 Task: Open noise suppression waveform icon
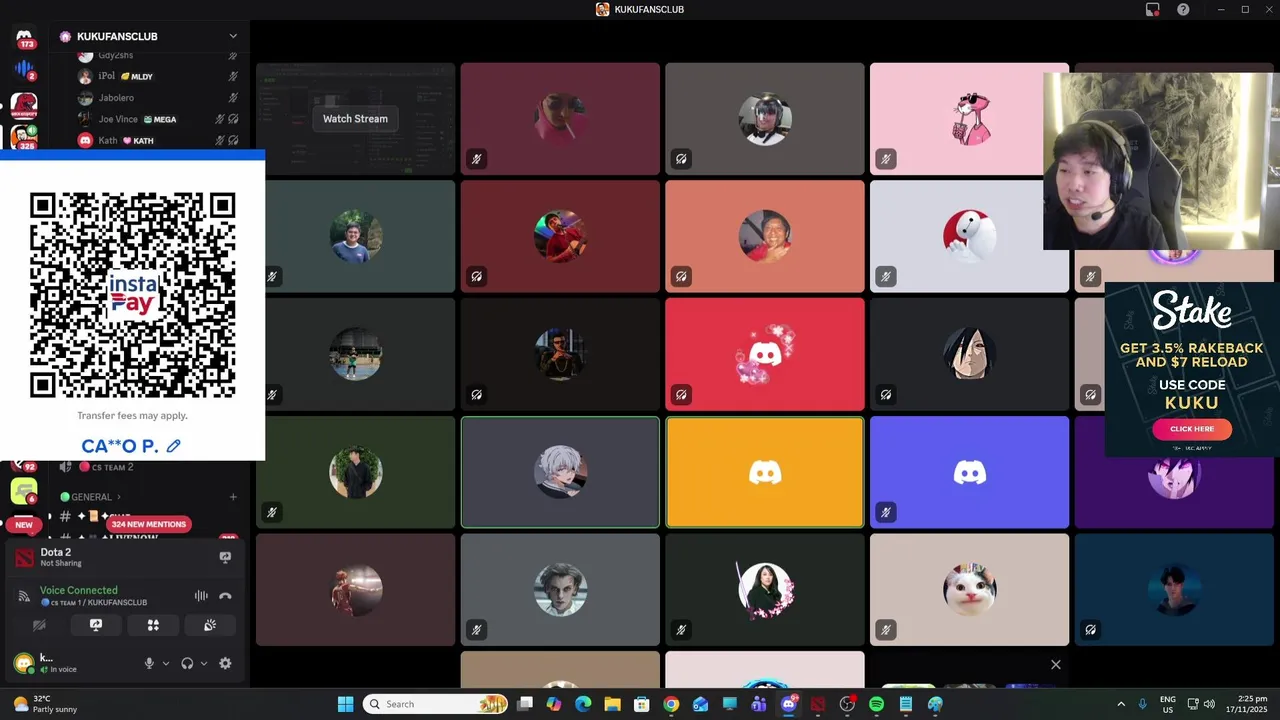[201, 596]
